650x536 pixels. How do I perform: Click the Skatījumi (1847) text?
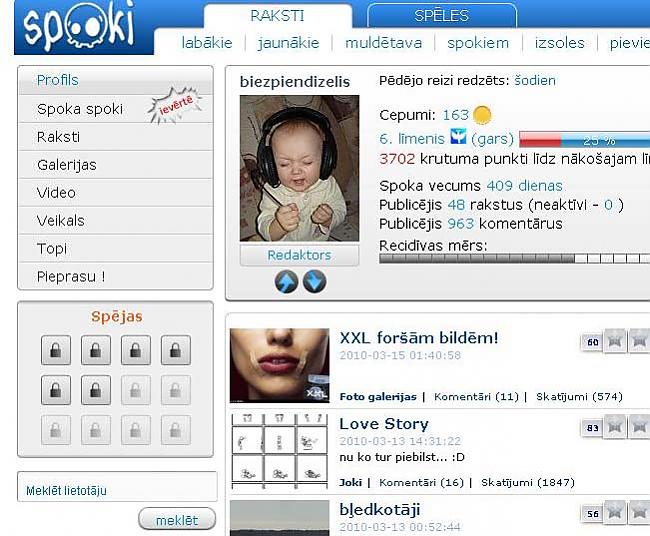click(528, 483)
